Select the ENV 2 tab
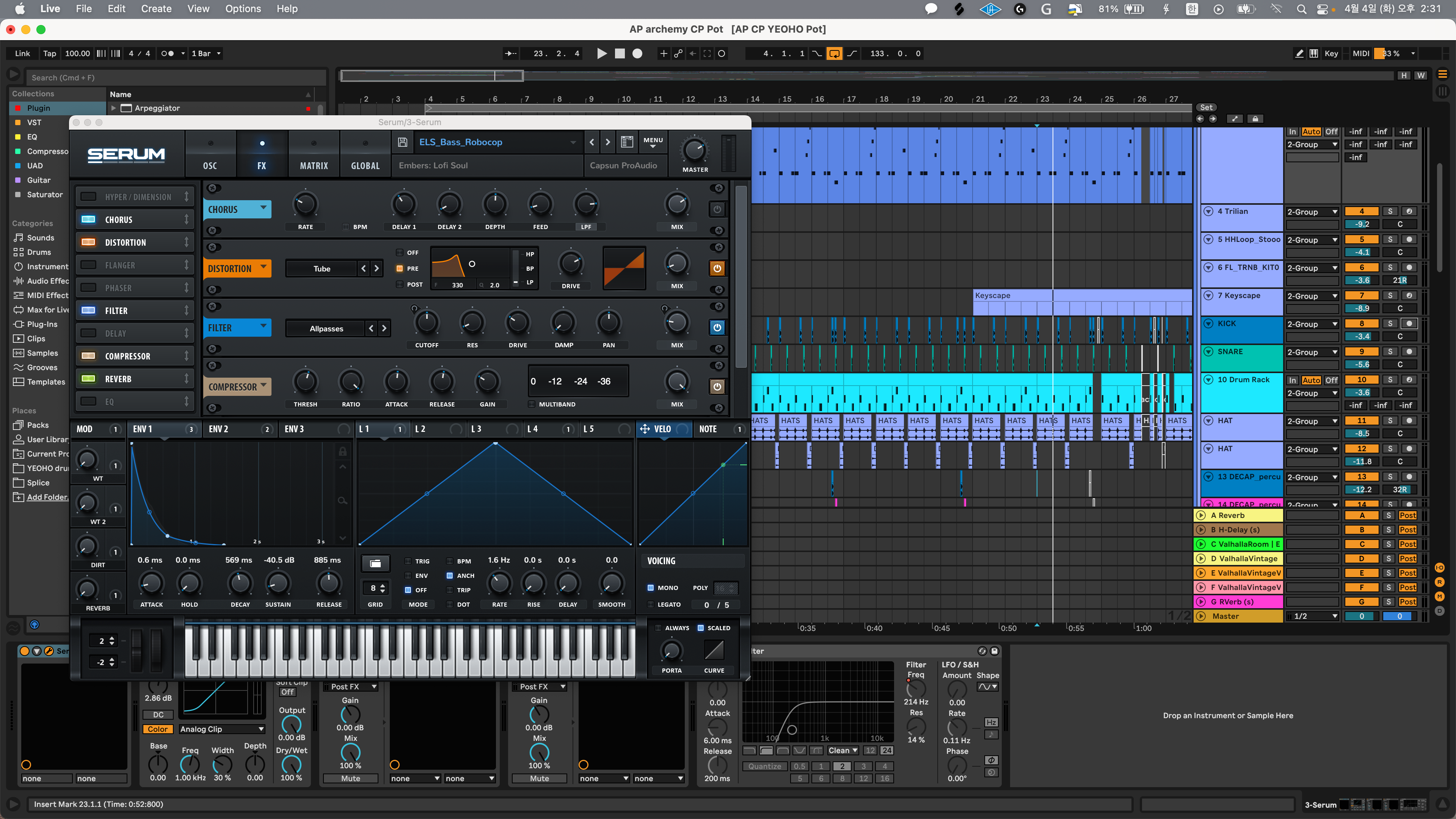The width and height of the screenshot is (1456, 819). (x=240, y=429)
